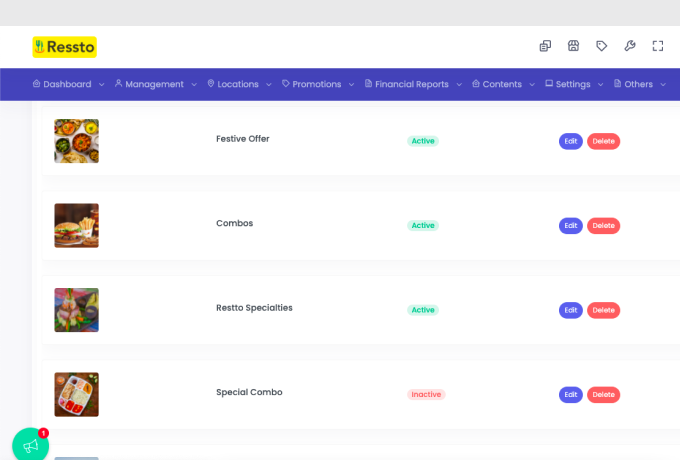Expand the Others dropdown chevron

coord(663,85)
